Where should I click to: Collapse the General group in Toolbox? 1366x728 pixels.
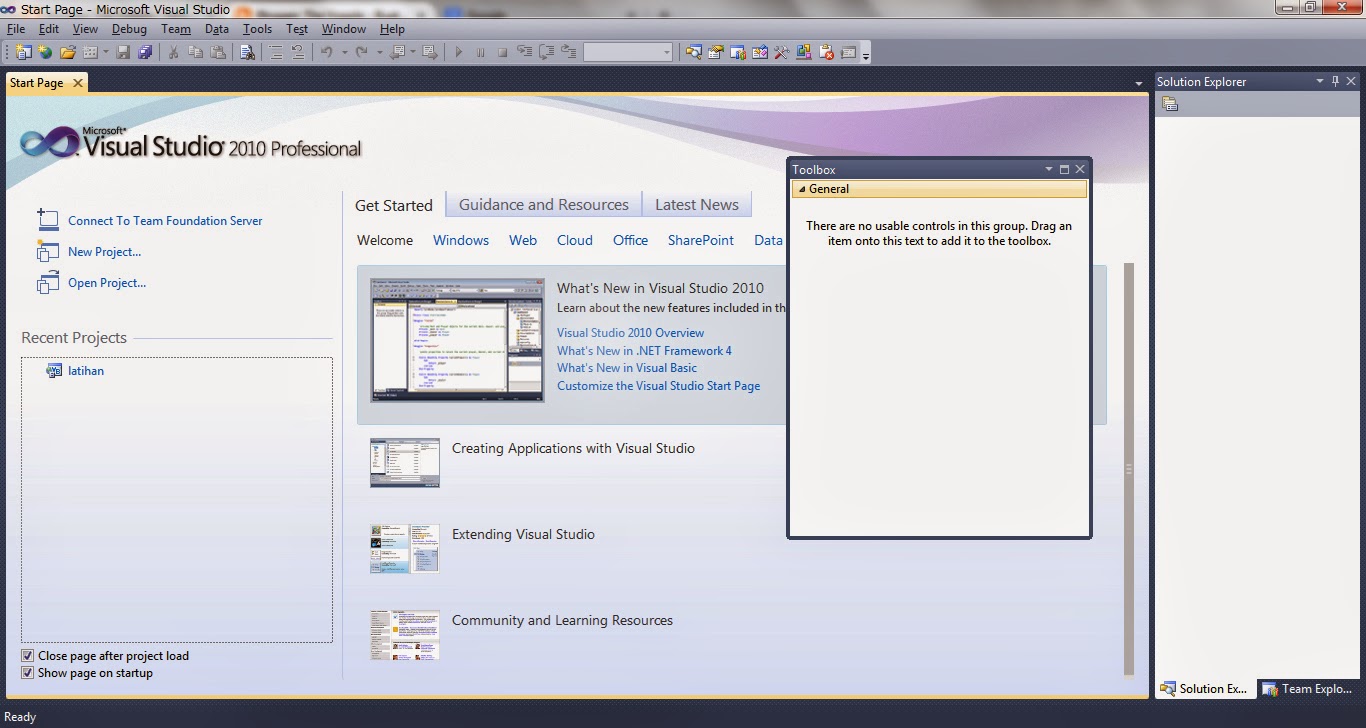[x=802, y=189]
